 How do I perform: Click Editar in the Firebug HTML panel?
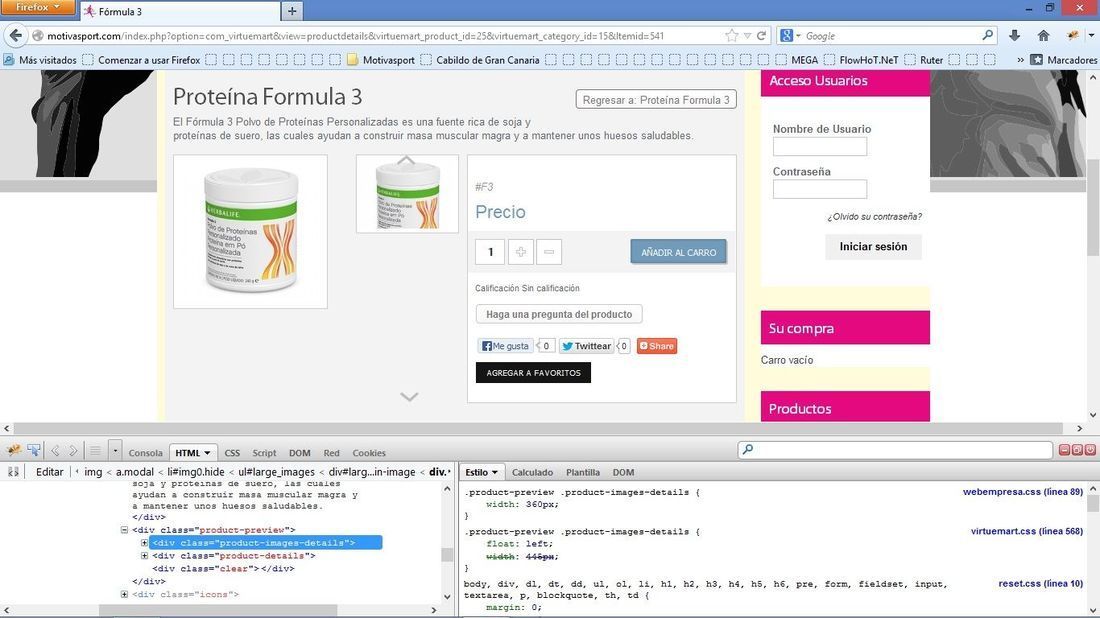pos(50,472)
